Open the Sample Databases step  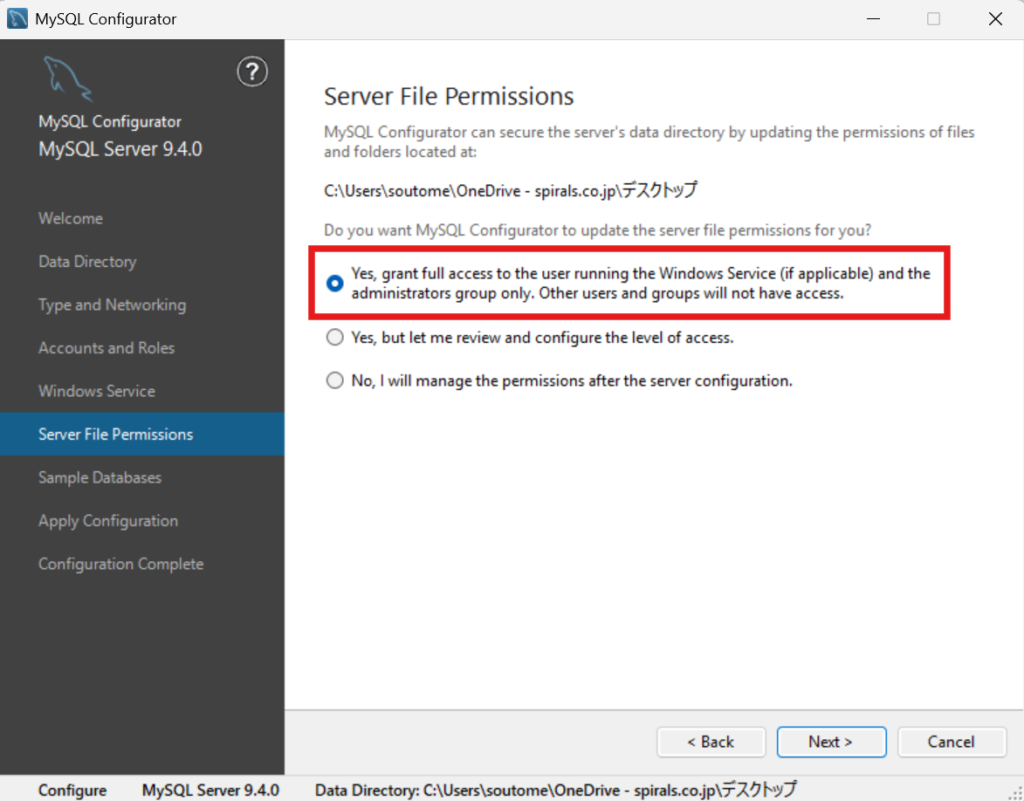click(100, 478)
